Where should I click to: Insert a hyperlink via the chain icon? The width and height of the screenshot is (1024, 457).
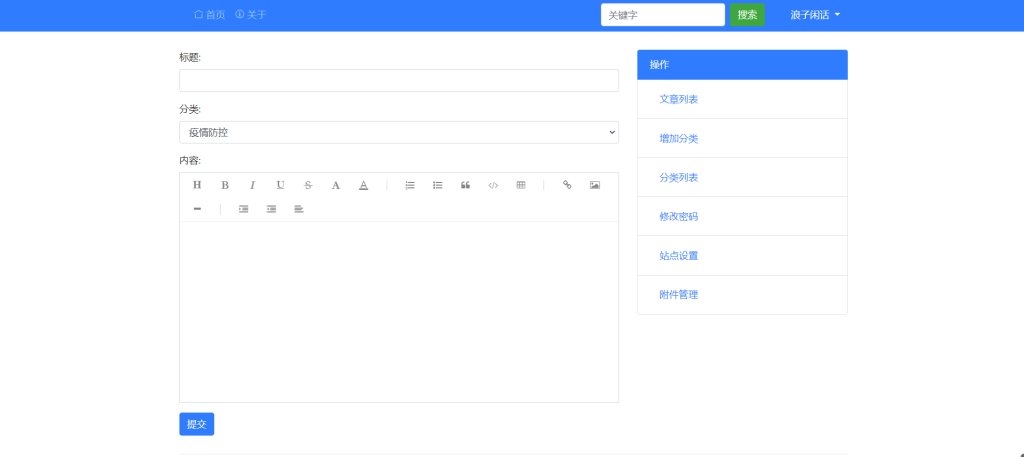(x=567, y=185)
